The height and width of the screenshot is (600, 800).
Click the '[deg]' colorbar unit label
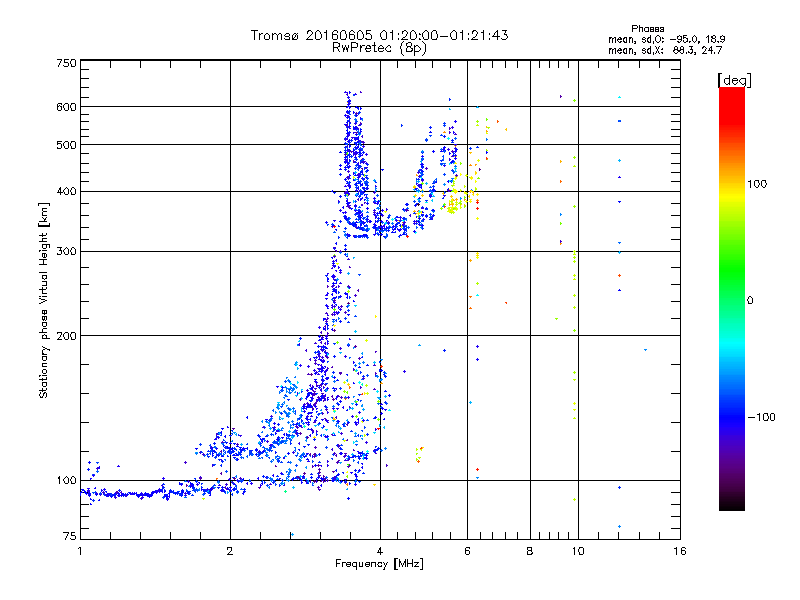[x=734, y=80]
